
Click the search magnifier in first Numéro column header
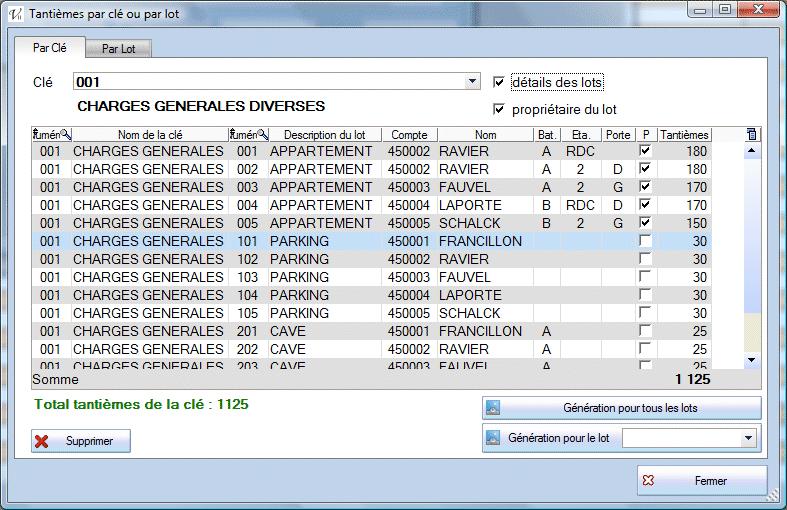click(x=65, y=134)
